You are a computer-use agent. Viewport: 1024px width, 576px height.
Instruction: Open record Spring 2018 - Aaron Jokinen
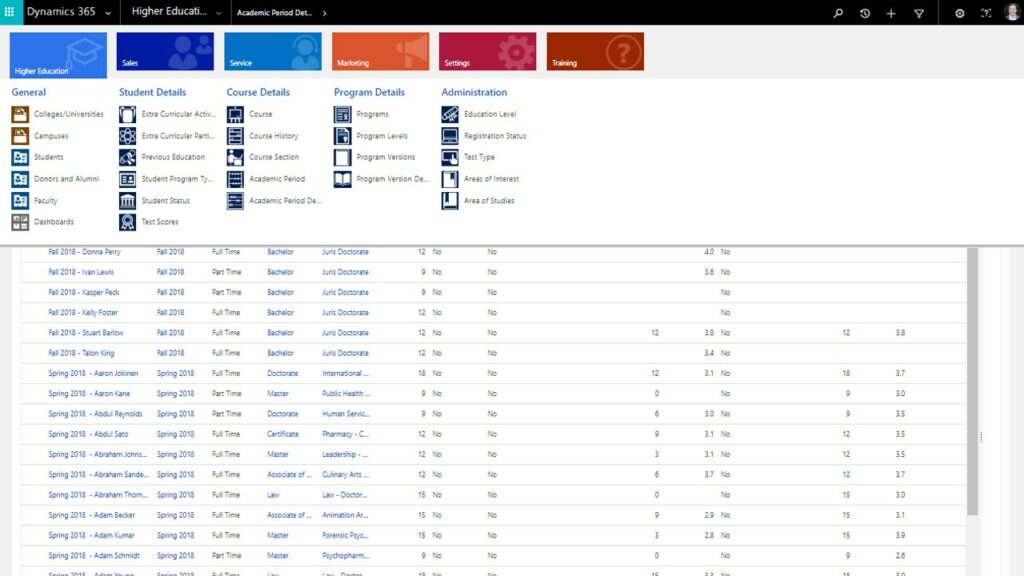coord(93,373)
